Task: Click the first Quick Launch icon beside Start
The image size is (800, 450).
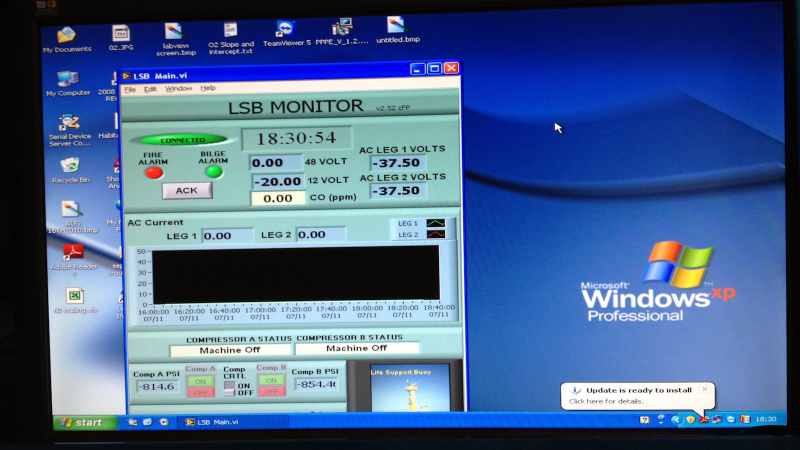Action: coord(132,422)
